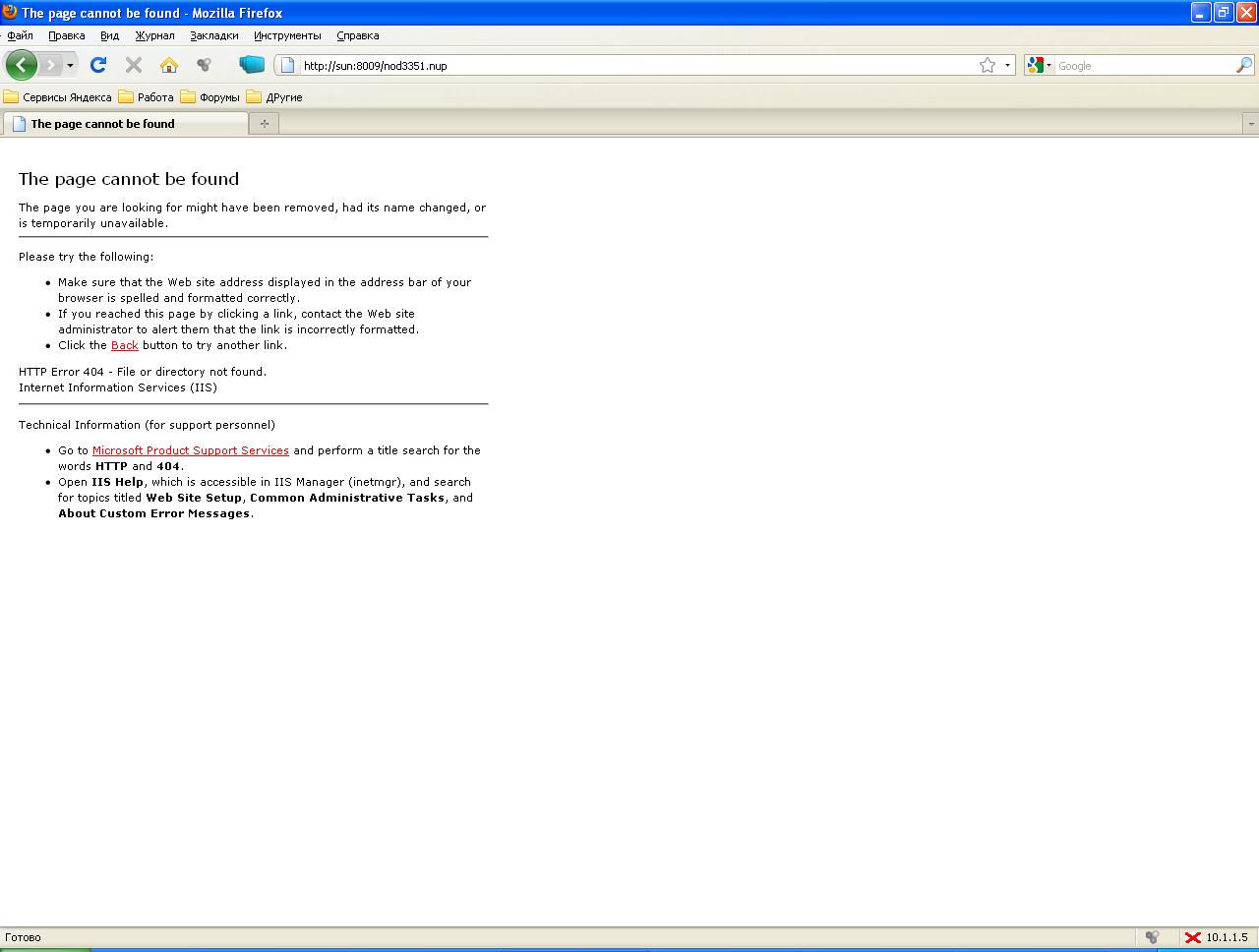Viewport: 1259px width, 952px height.
Task: Open the Закладки menu
Action: coord(213,35)
